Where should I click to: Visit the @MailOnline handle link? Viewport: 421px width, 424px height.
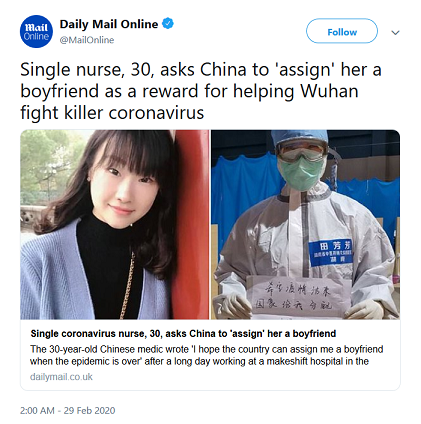(x=87, y=40)
